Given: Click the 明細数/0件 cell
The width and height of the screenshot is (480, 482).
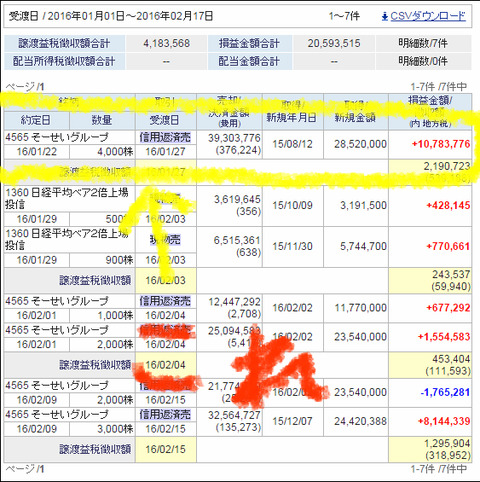Looking at the screenshot, I should (x=423, y=61).
